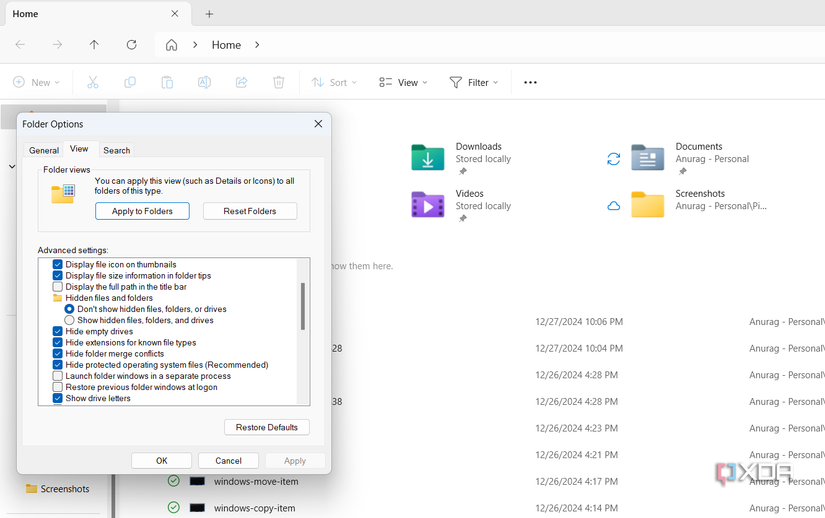
Task: Check Restore previous folder windows at logon
Action: click(x=58, y=387)
